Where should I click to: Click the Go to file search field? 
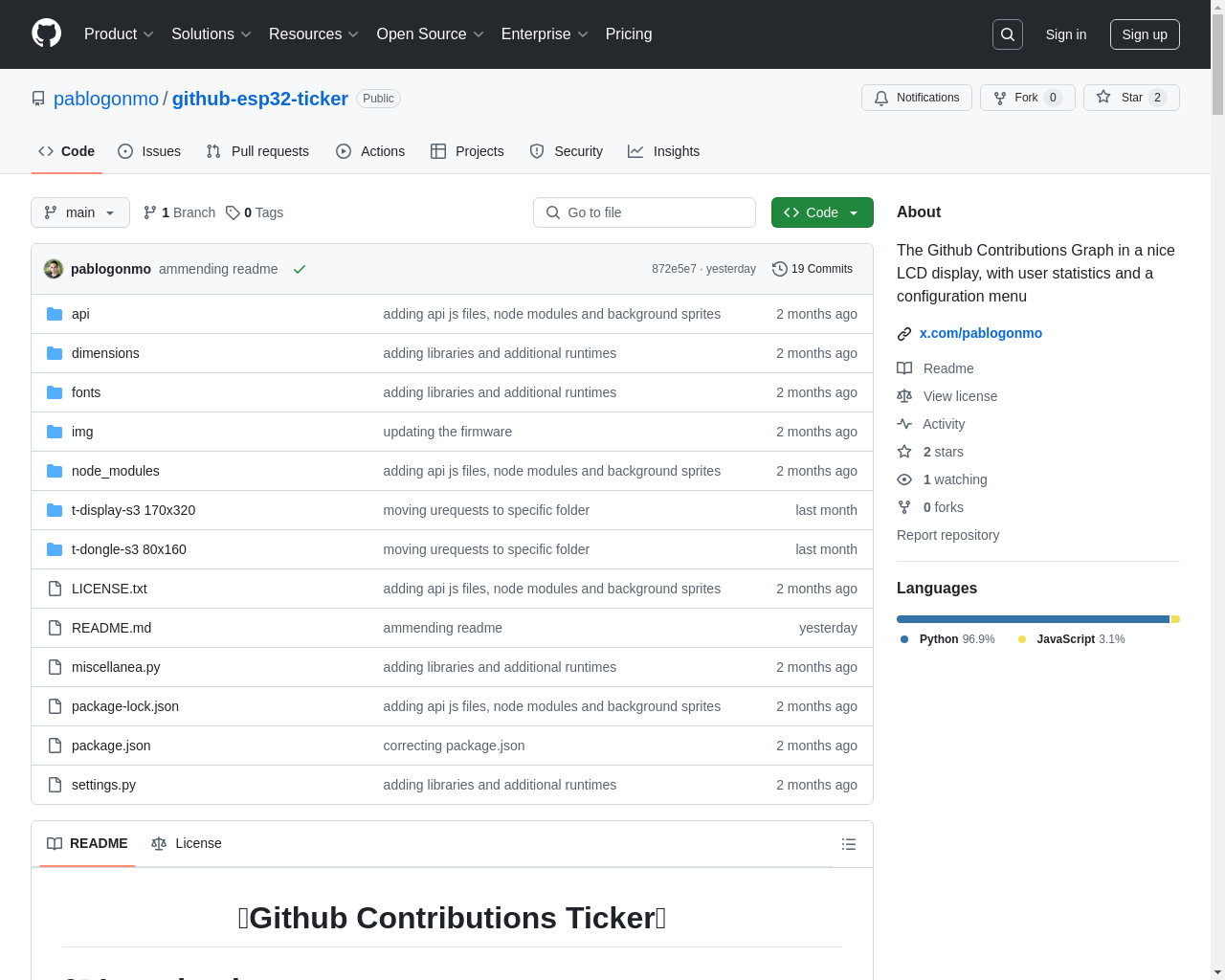coord(644,212)
